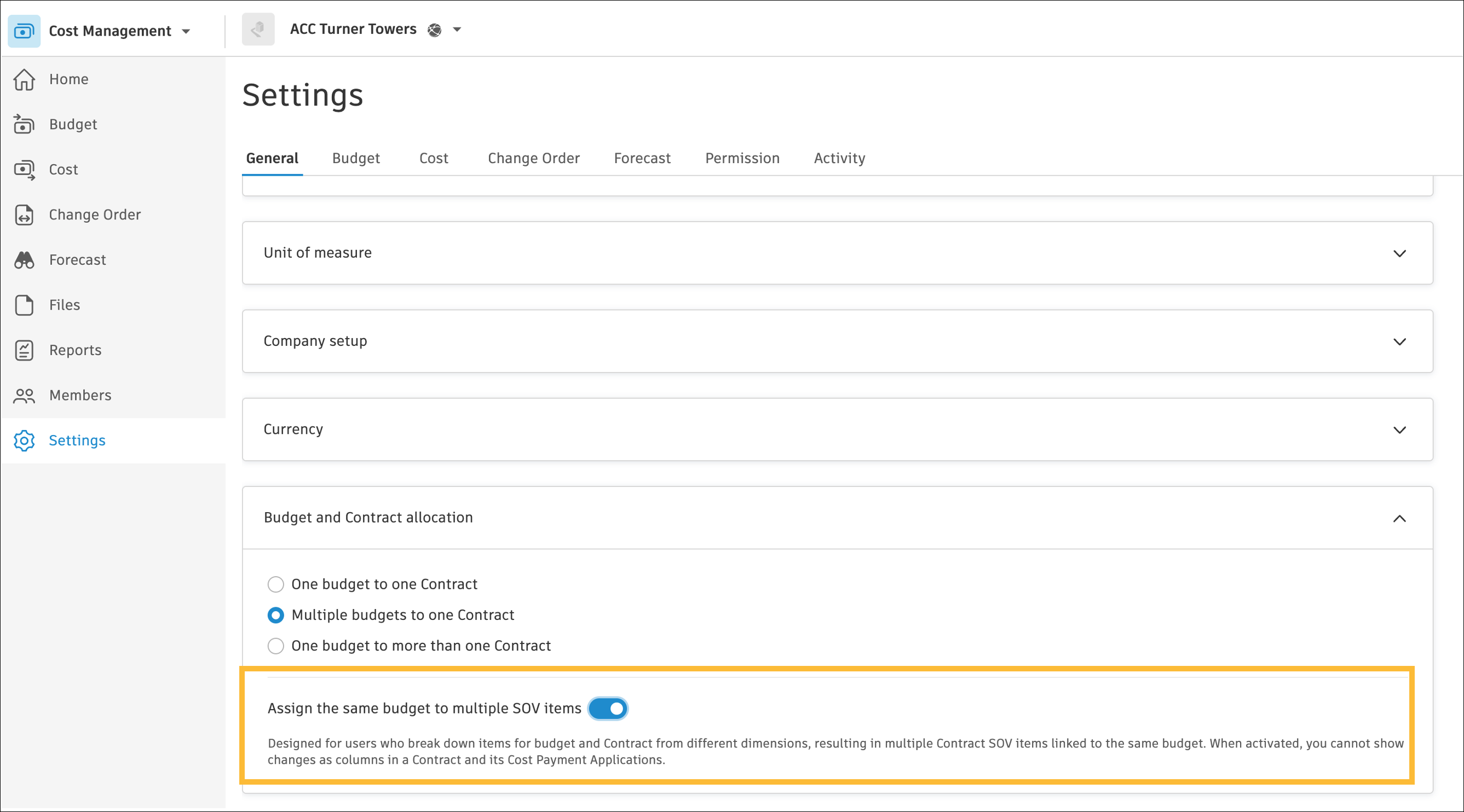Click the Cost sidebar icon
Screen dimensions: 1464x812
coord(24,170)
